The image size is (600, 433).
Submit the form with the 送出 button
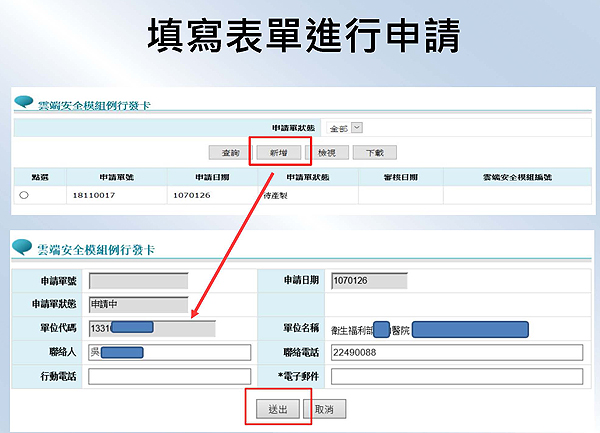coord(278,410)
